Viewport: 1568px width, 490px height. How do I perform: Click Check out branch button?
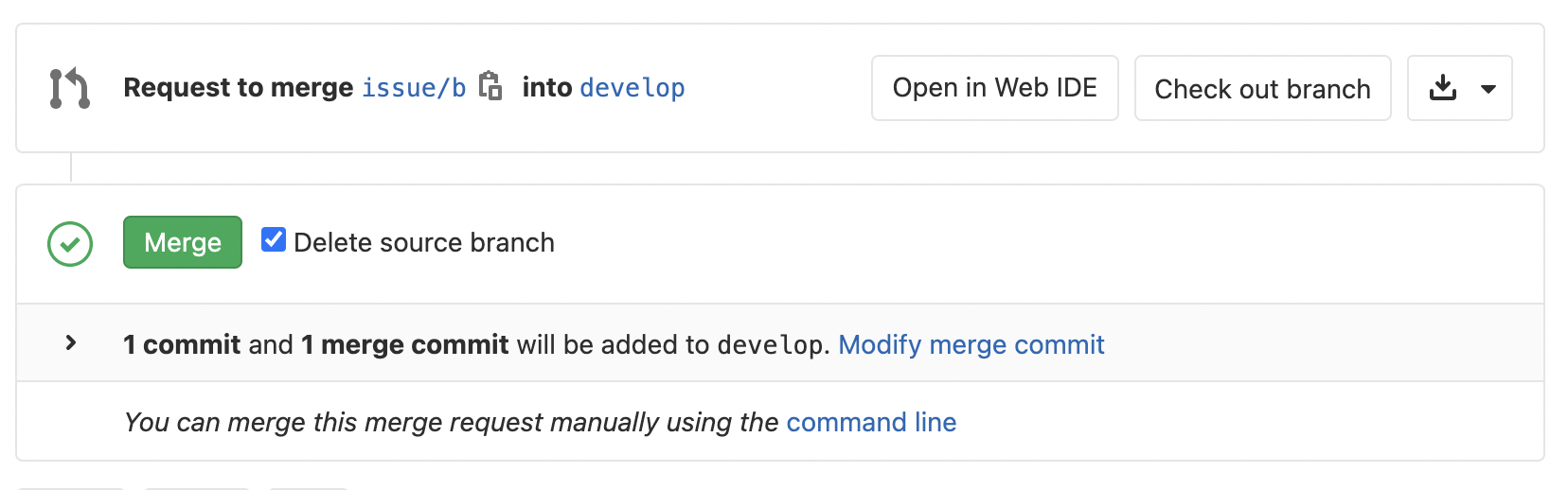point(1262,89)
